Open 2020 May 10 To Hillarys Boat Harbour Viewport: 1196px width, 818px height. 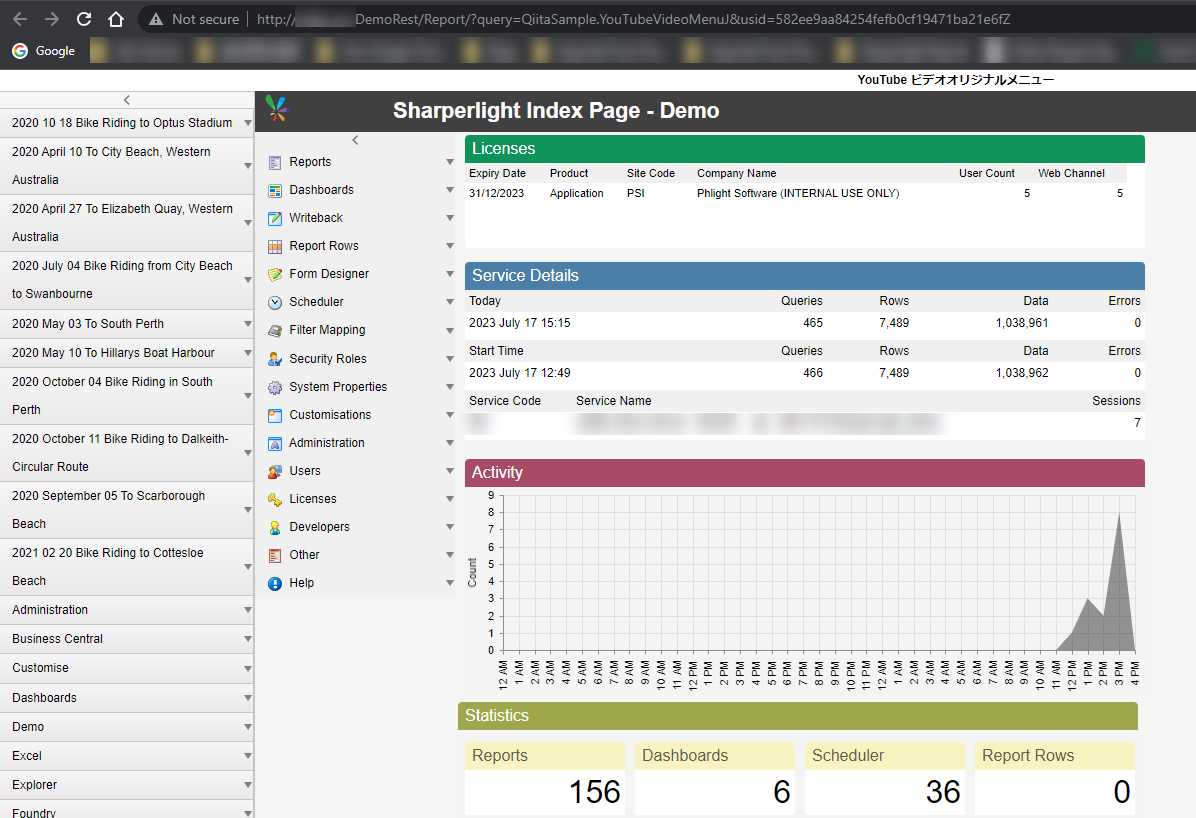click(x=113, y=353)
